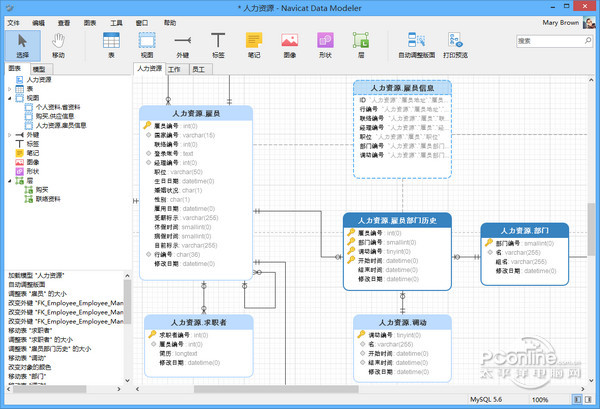Viewport: 600px width, 409px height.
Task: Select the 人力资源.雇员部门历史 table header
Action: (397, 220)
